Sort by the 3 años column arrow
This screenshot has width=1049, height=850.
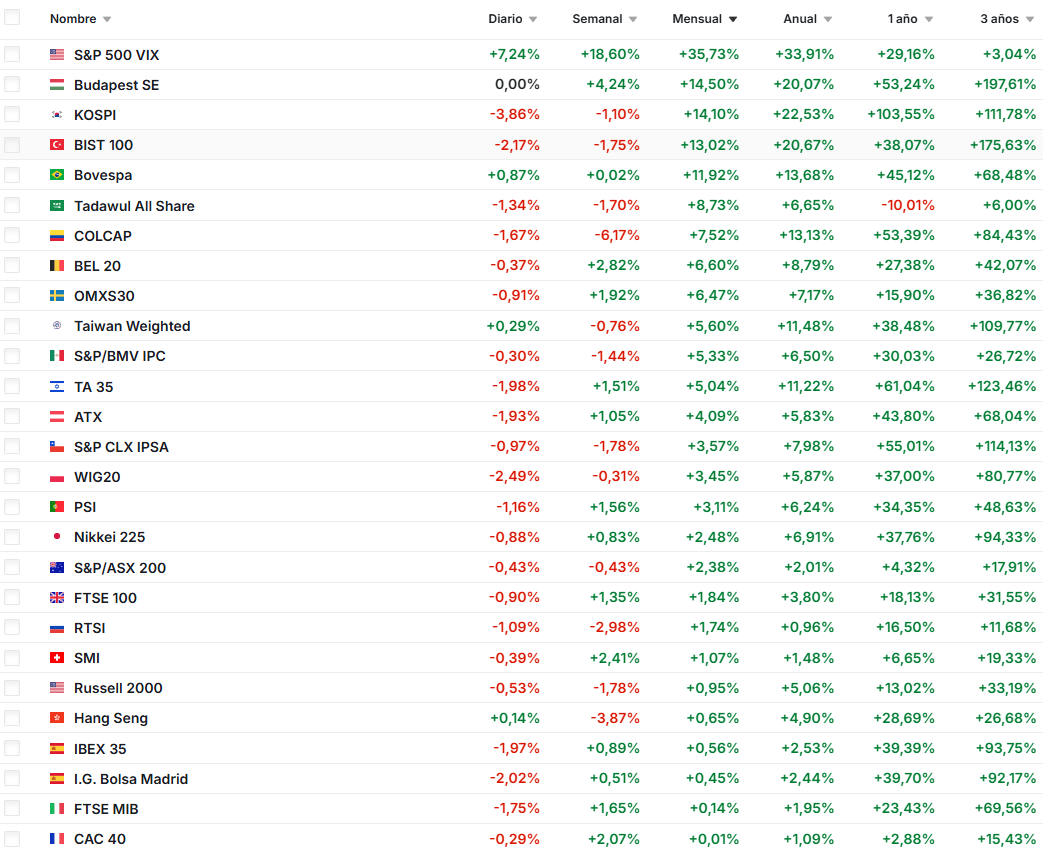[1027, 20]
